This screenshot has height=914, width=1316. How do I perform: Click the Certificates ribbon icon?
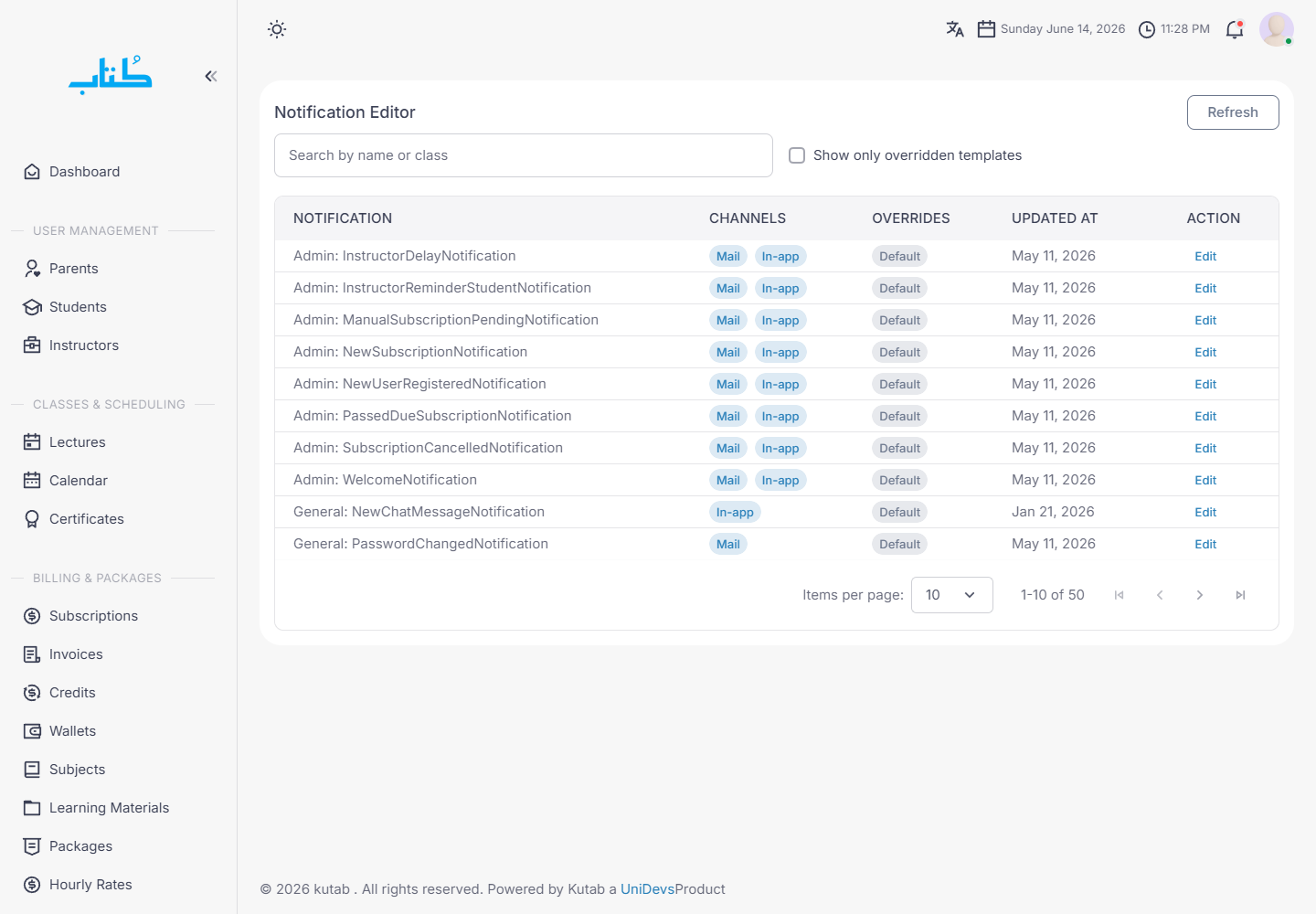coord(32,519)
